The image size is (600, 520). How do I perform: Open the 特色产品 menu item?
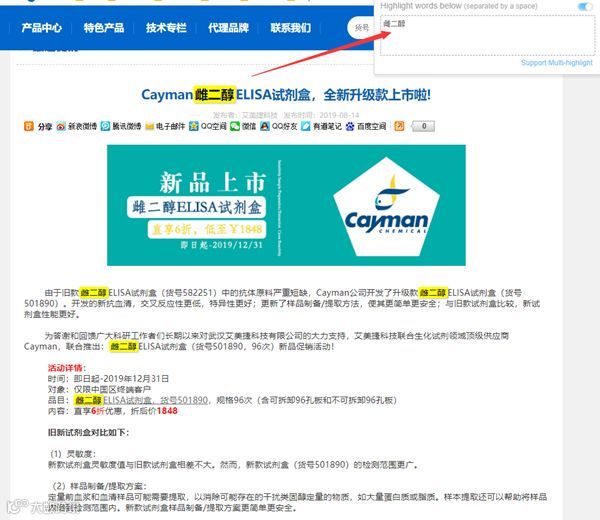[x=104, y=28]
